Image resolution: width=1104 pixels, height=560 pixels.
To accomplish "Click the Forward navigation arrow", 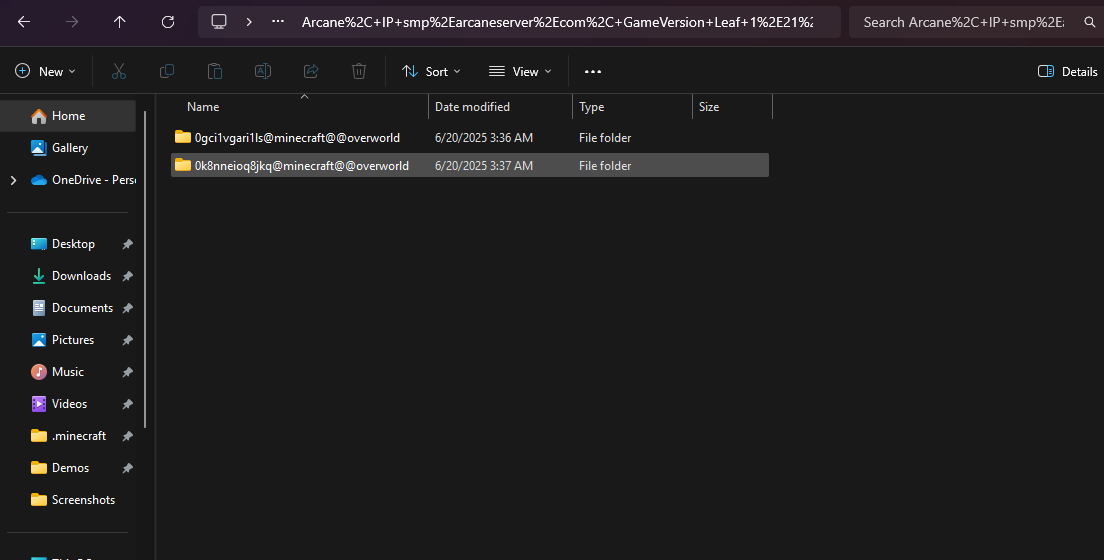I will pos(72,22).
